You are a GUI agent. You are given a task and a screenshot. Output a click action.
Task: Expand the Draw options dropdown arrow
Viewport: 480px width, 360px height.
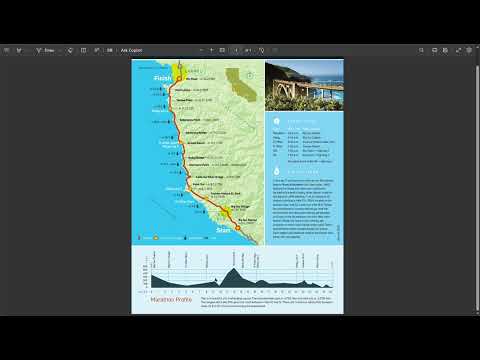60,50
